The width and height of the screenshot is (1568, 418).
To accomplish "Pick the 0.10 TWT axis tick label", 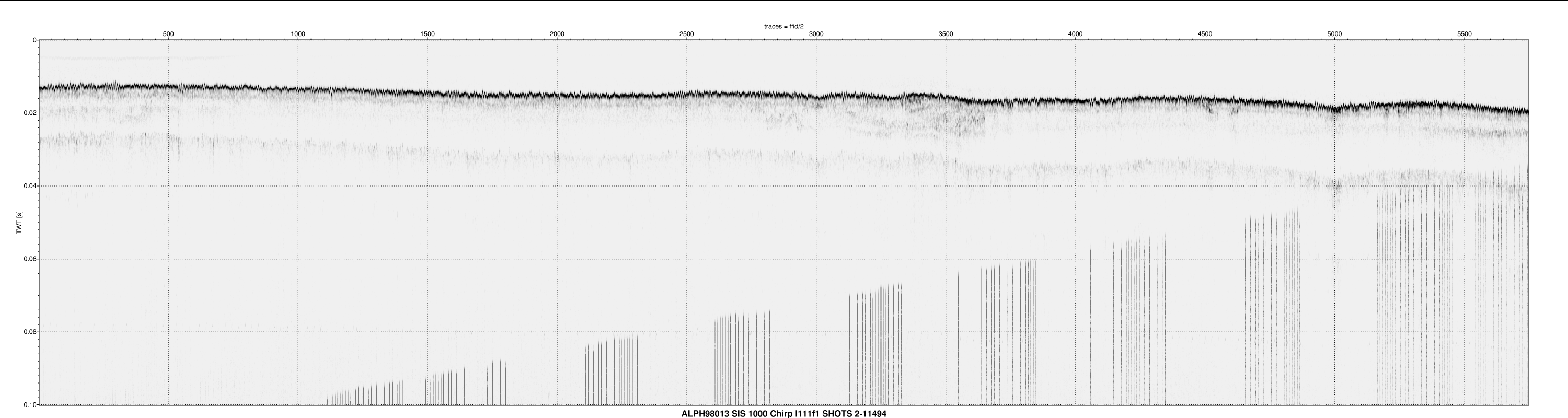I will point(29,405).
